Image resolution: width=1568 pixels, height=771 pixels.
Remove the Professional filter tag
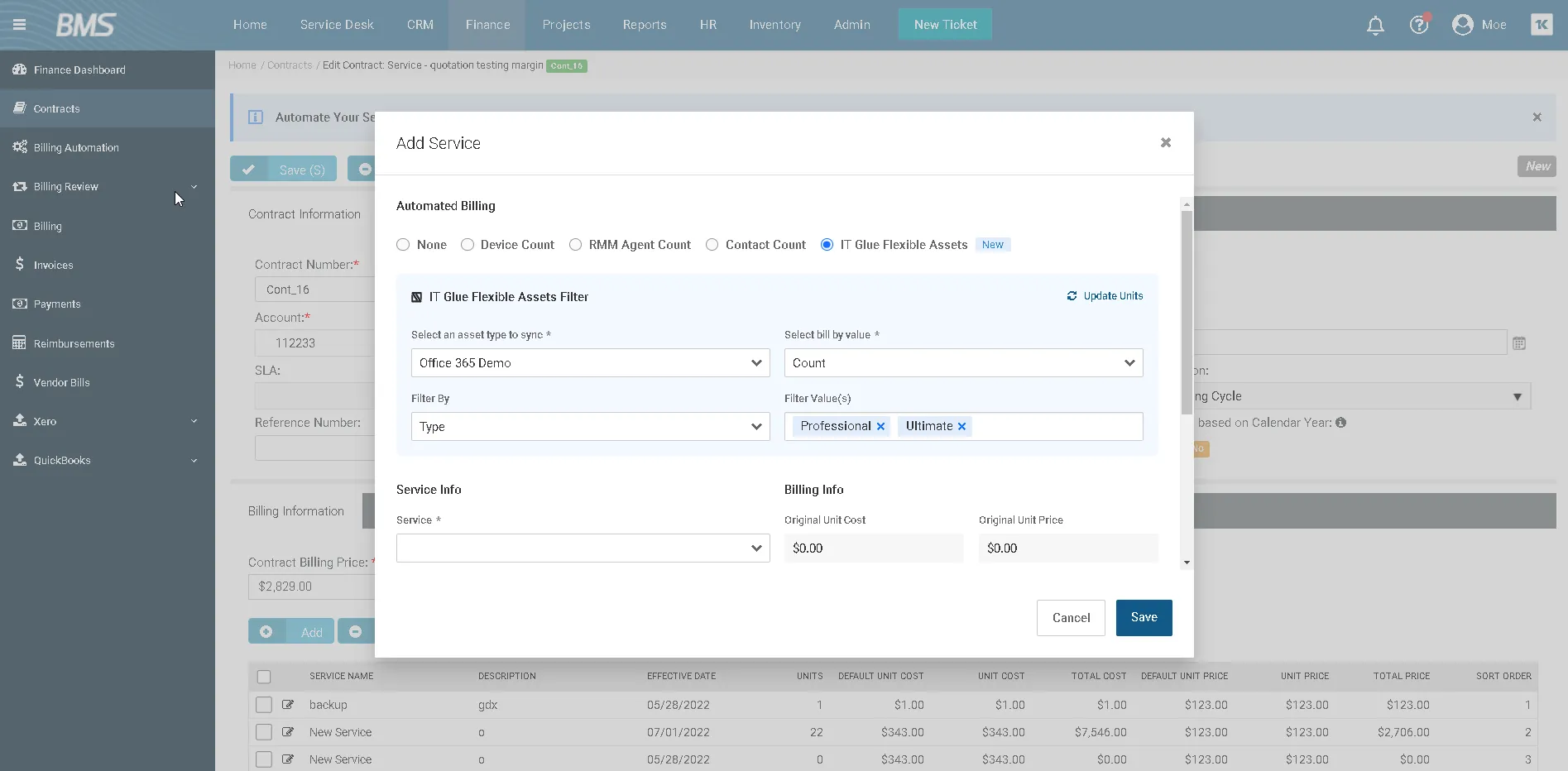click(880, 427)
